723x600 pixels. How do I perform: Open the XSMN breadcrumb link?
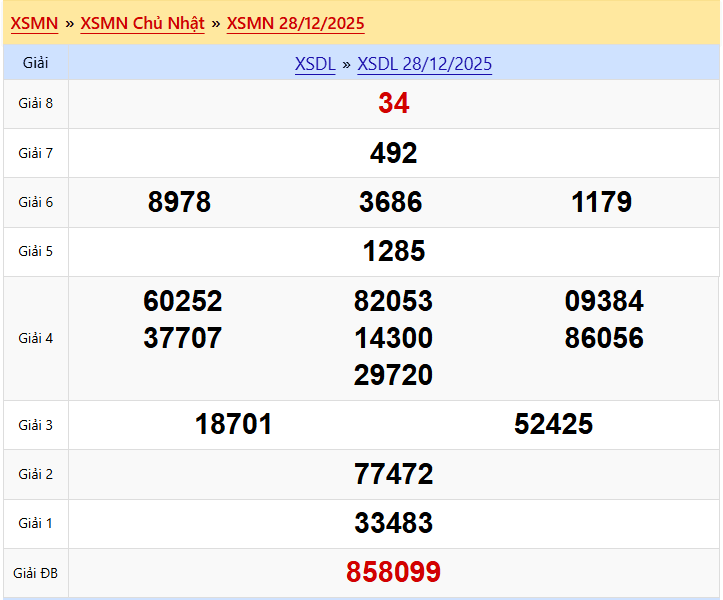pos(34,23)
